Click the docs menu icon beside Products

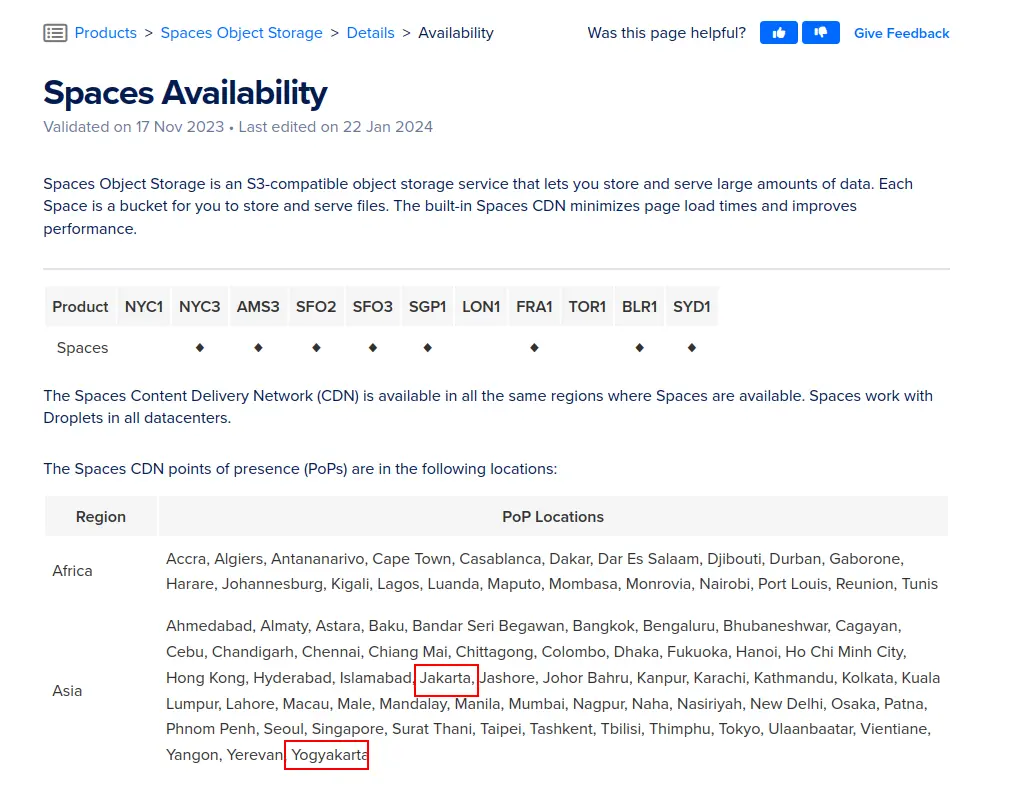pos(55,33)
